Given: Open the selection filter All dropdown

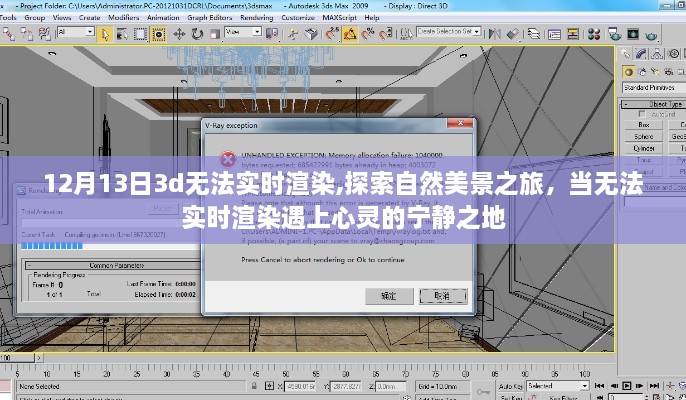Looking at the screenshot, I should pyautogui.click(x=90, y=32).
